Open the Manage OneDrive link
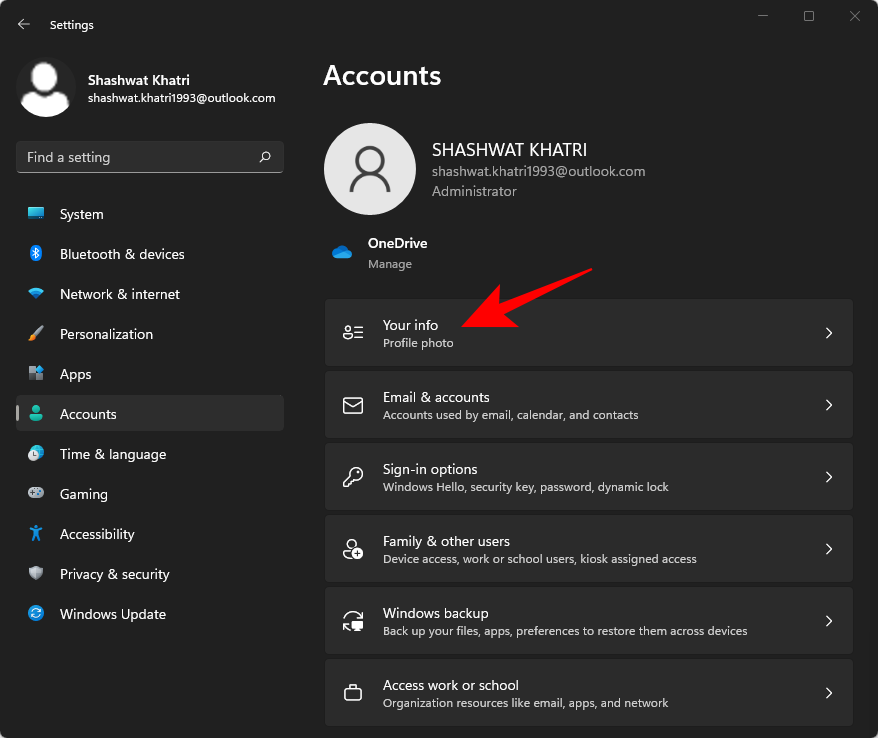Screen dimensions: 878x738 point(390,264)
